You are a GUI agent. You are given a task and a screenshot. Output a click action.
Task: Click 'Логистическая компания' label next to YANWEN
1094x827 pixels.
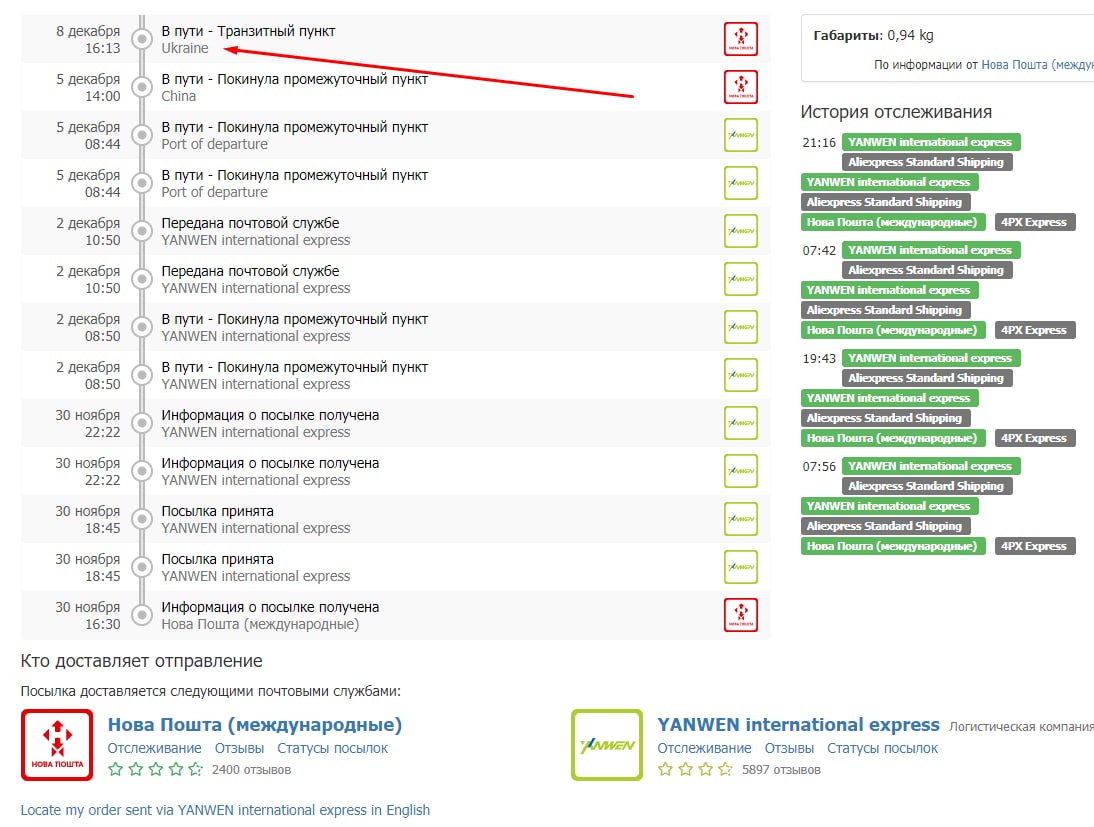(x=1021, y=727)
